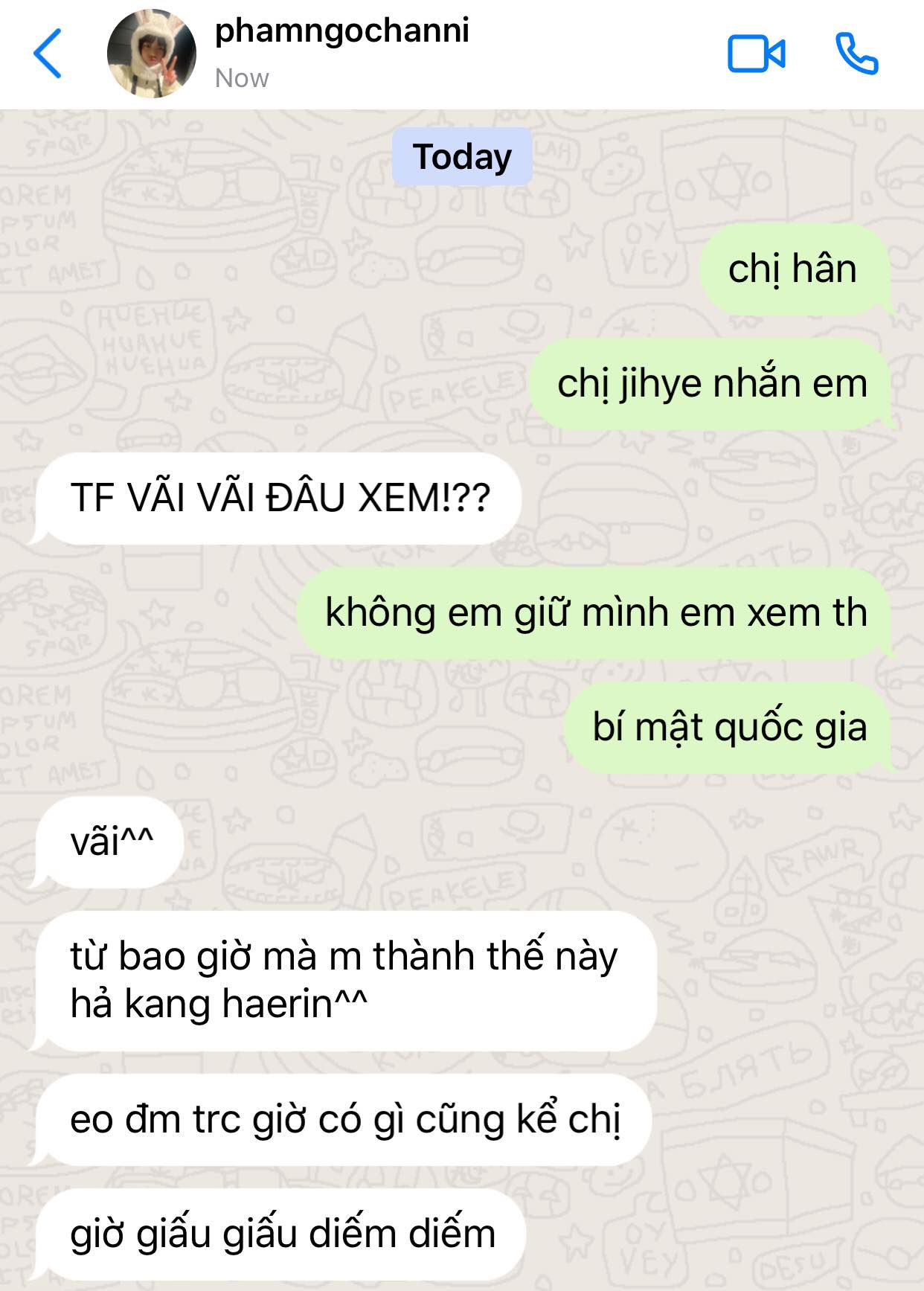The width and height of the screenshot is (924, 1291).
Task: Select the 'kang haerin^^' message bubble
Action: [344, 981]
